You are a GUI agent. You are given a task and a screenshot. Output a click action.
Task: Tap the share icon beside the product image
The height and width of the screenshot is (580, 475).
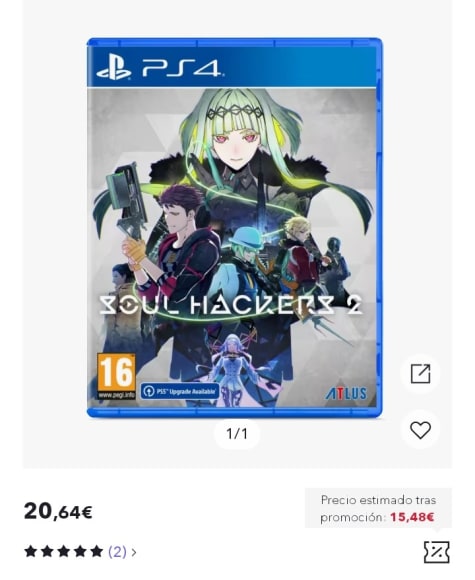coord(421,374)
